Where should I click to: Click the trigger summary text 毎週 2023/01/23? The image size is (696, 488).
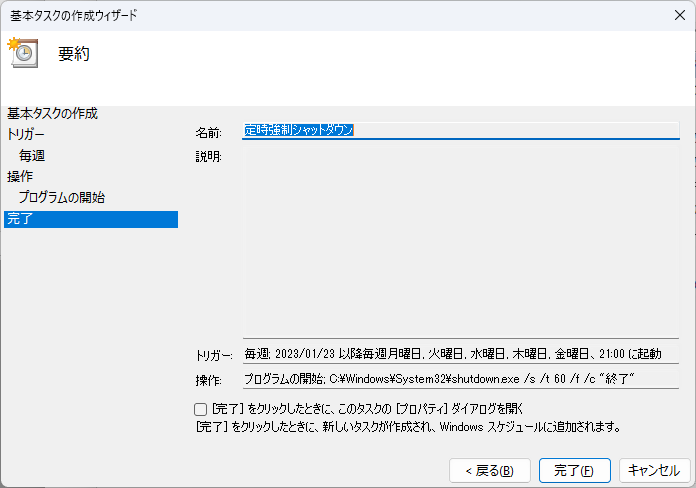[461, 354]
